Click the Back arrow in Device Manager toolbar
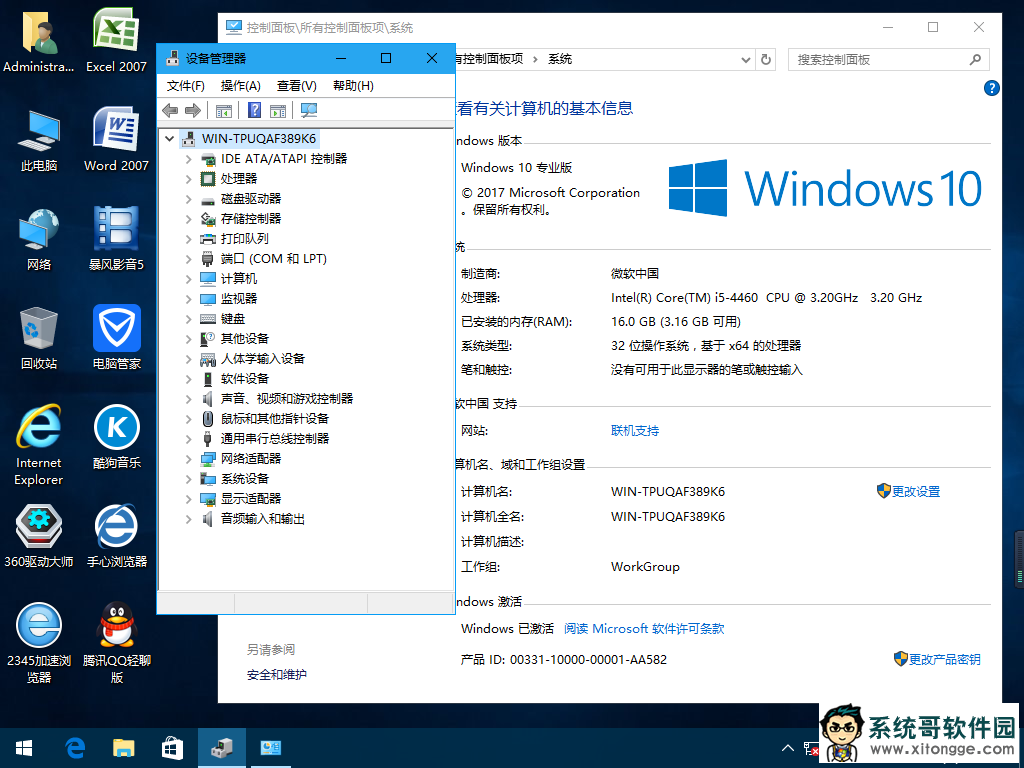This screenshot has height=768, width=1024. pyautogui.click(x=170, y=110)
